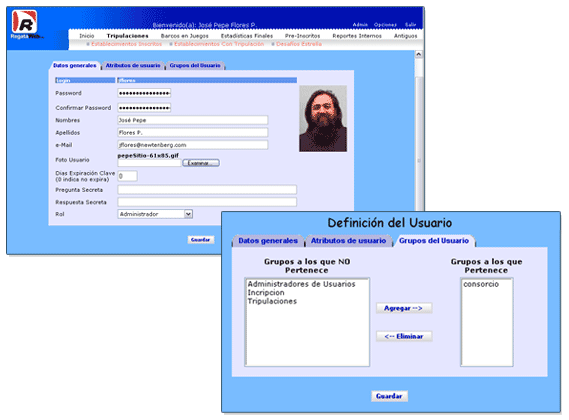Open Establecimientos Inscritos submenu link
Screen dimensions: 569x420
pos(126,44)
